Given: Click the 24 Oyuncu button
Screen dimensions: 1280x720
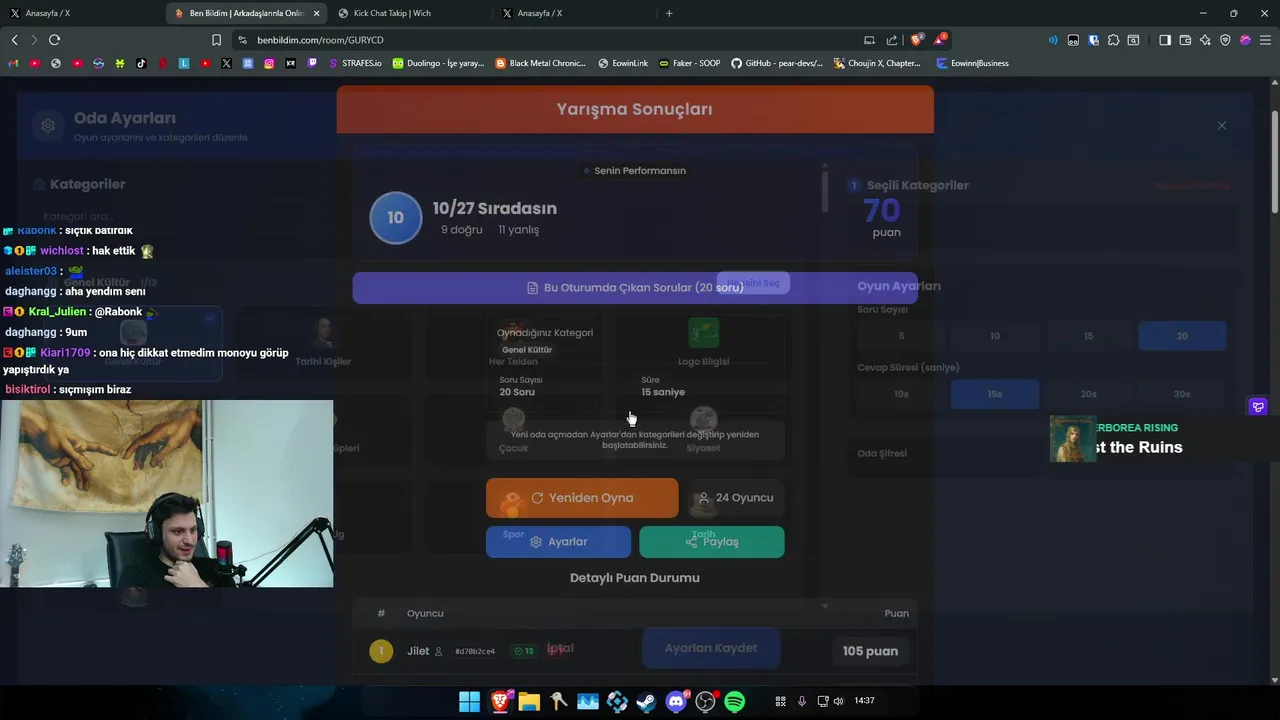Looking at the screenshot, I should click(x=735, y=498).
